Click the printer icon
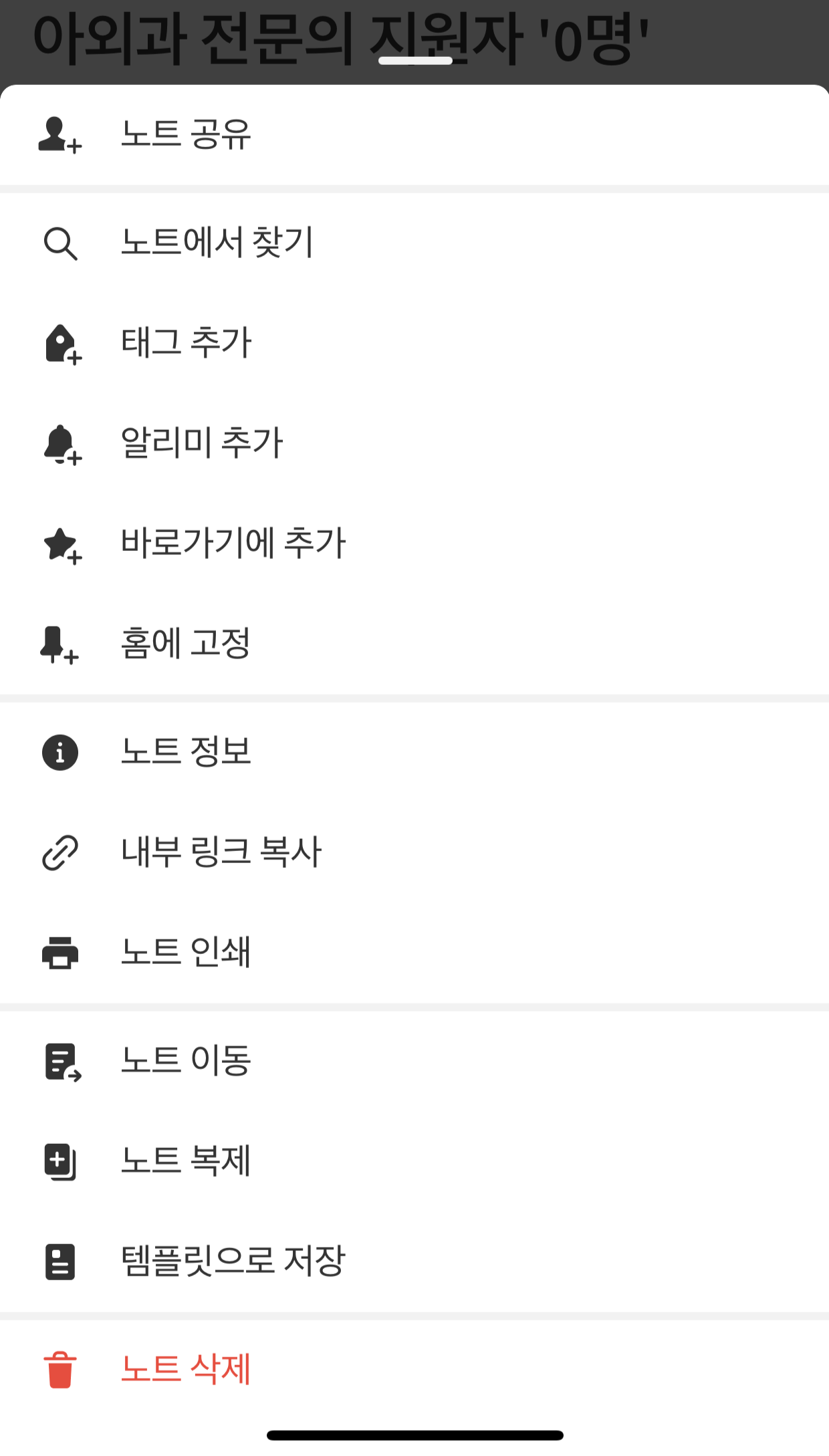 [x=60, y=953]
